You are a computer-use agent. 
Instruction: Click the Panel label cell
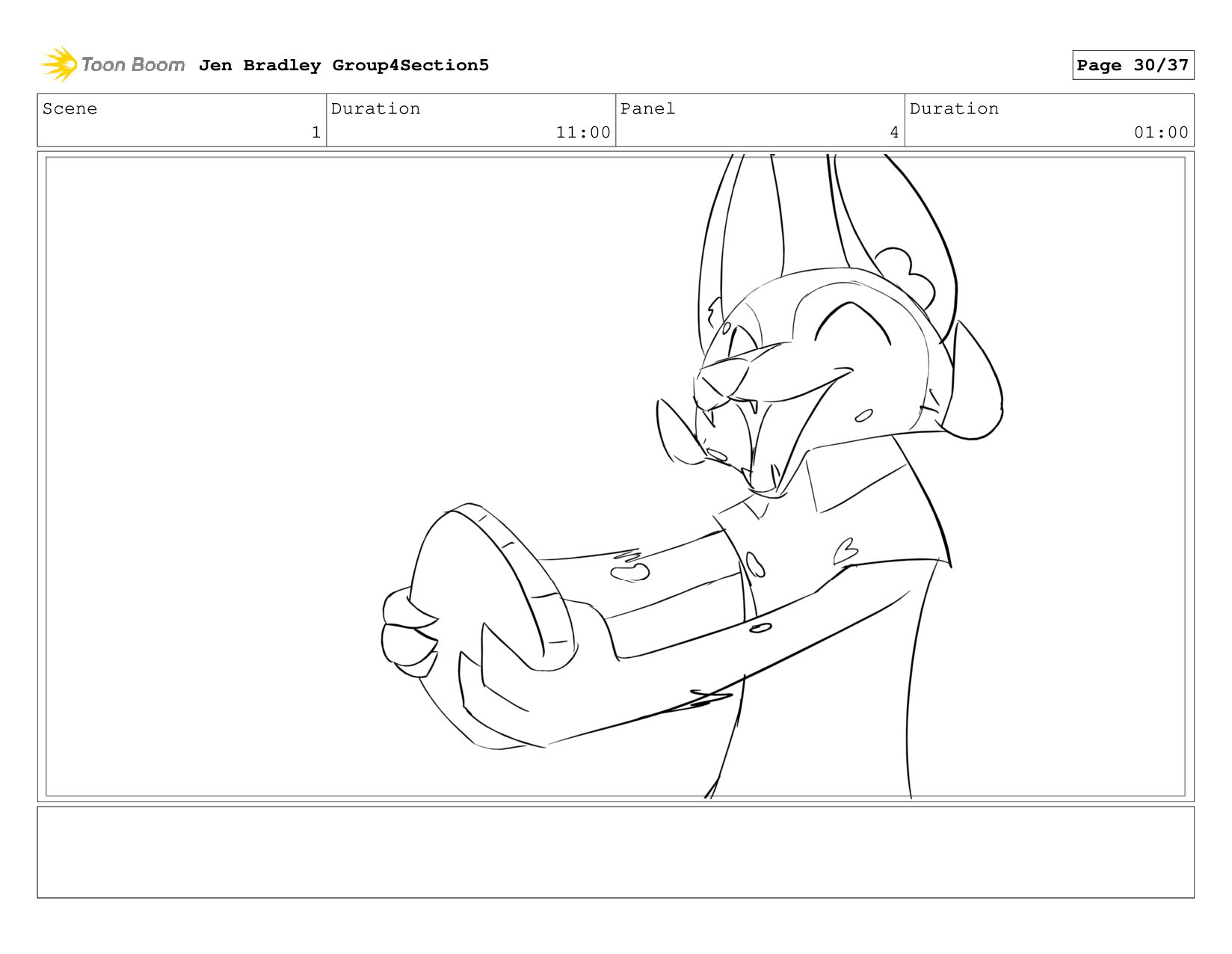[x=760, y=120]
